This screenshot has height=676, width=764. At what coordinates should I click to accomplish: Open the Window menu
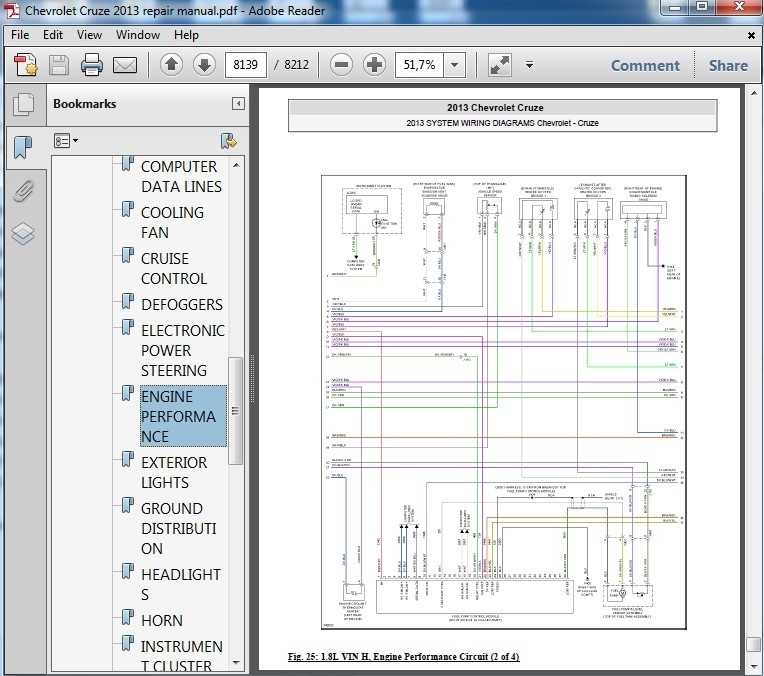click(137, 35)
